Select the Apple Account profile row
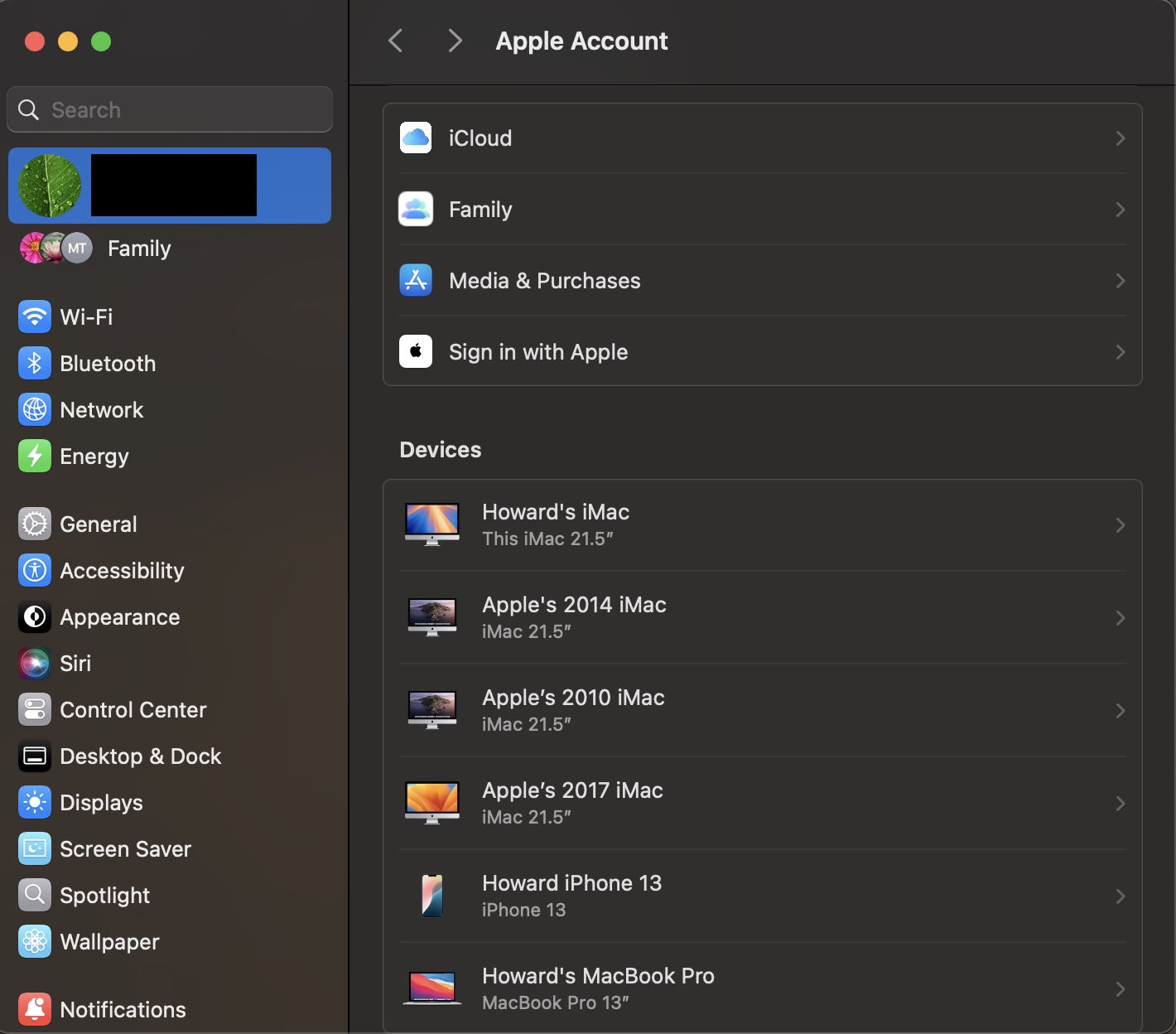 (170, 186)
